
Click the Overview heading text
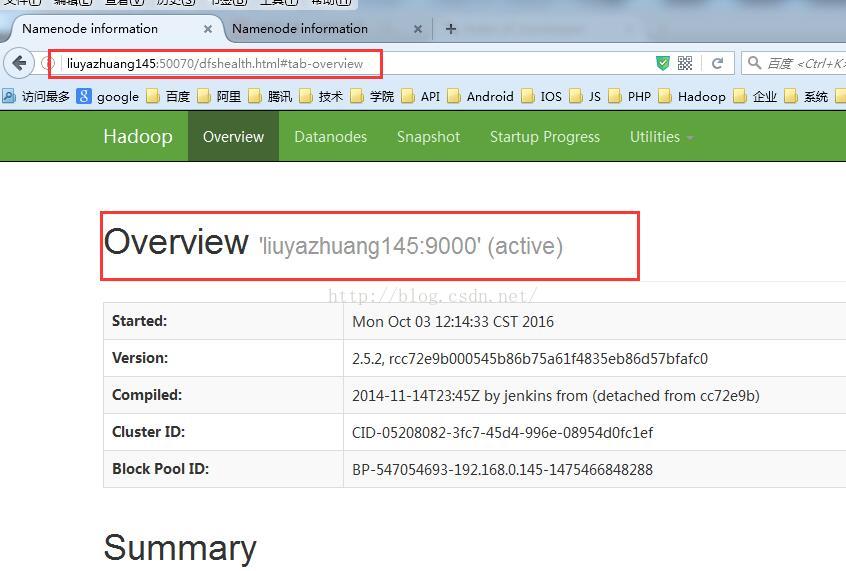(176, 242)
